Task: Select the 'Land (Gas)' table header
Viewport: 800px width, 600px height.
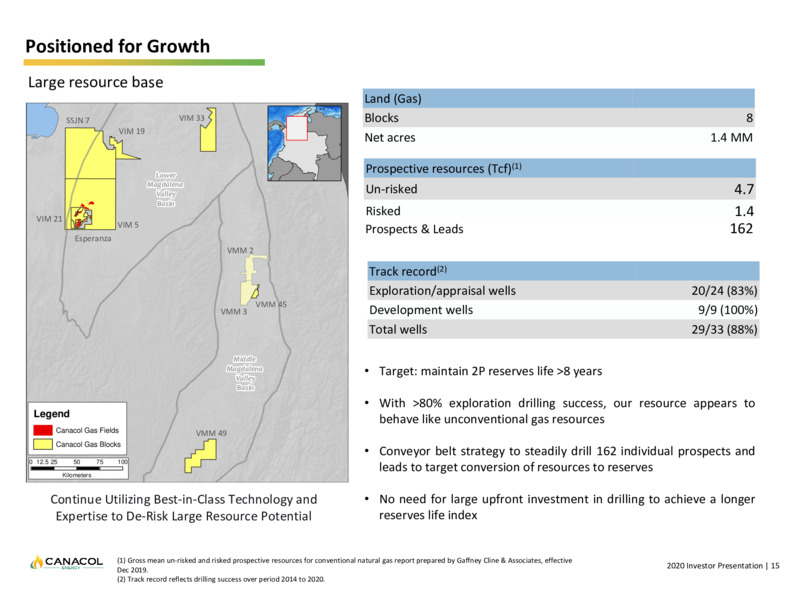Action: coord(393,98)
